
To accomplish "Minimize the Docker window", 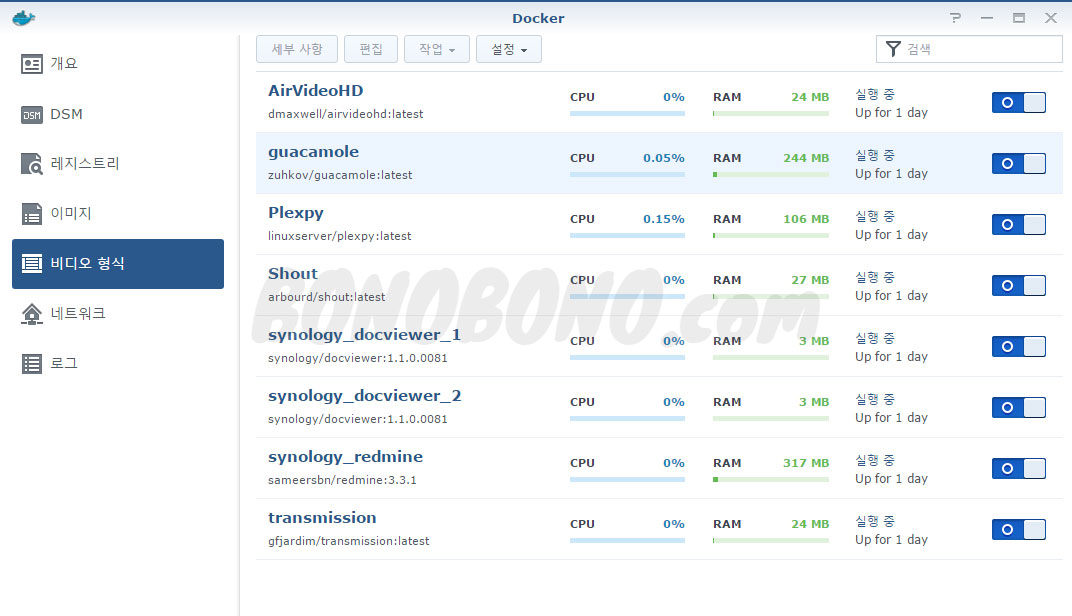I will tap(987, 18).
